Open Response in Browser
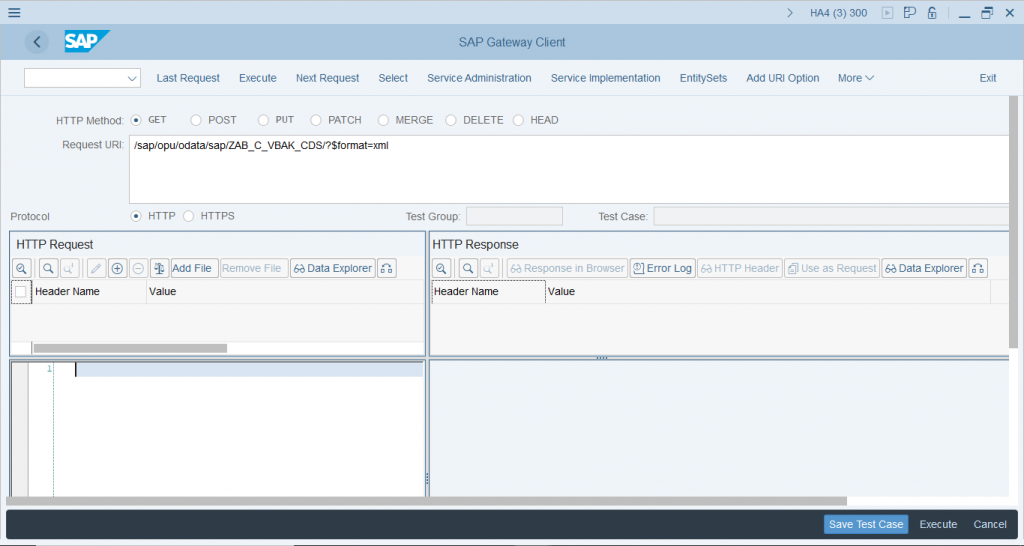The height and width of the screenshot is (546, 1024). tap(568, 268)
